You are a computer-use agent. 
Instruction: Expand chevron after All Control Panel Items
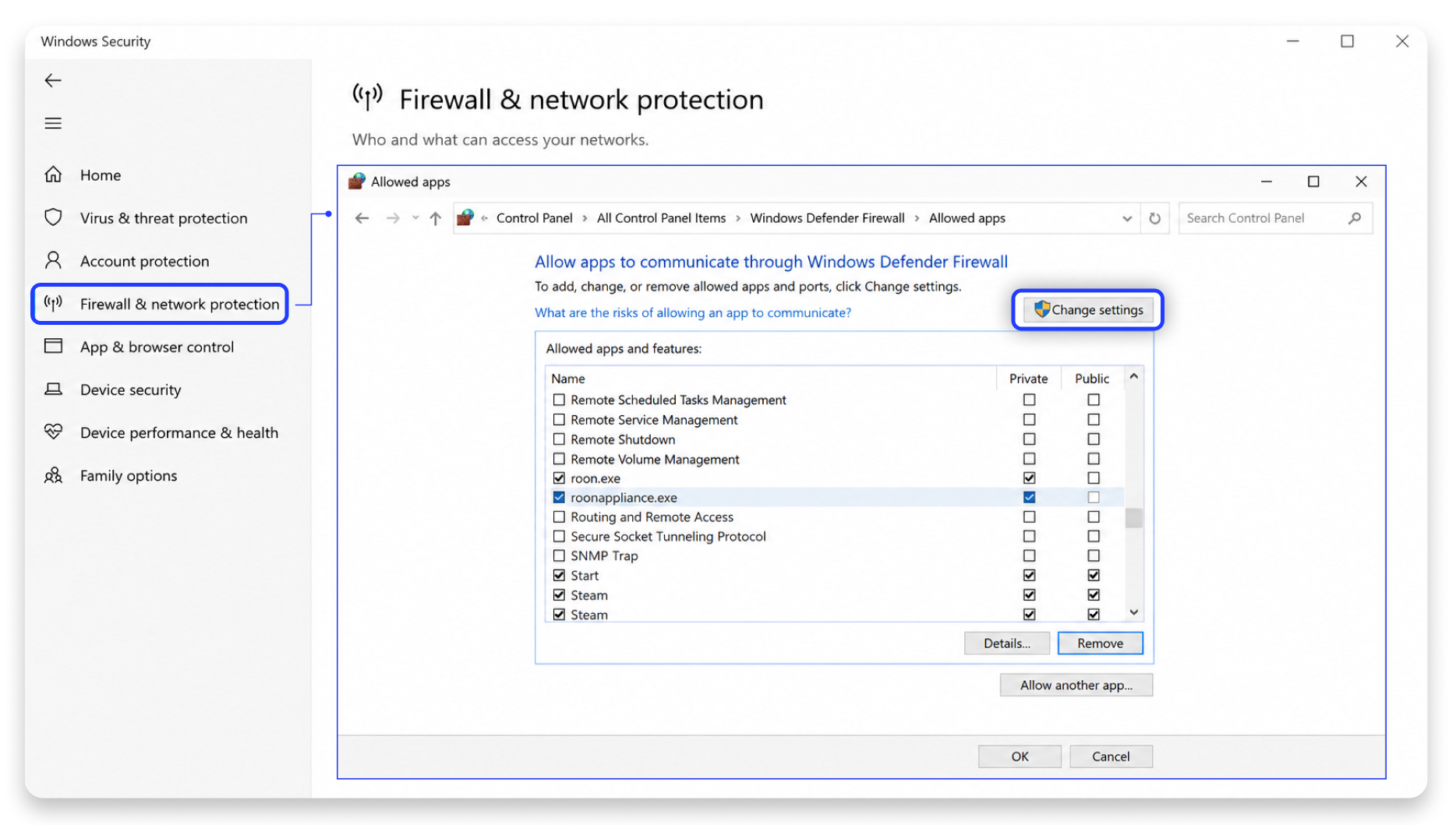(x=738, y=218)
